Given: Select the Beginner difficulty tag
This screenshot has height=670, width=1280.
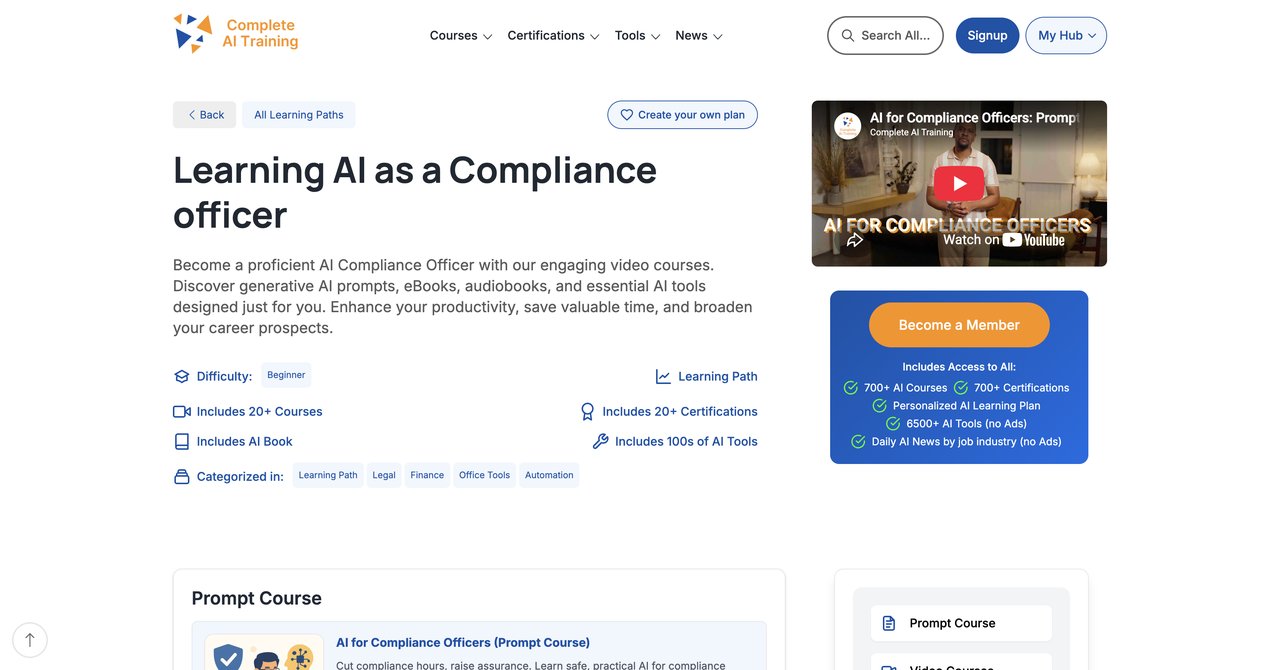Looking at the screenshot, I should pyautogui.click(x=286, y=375).
